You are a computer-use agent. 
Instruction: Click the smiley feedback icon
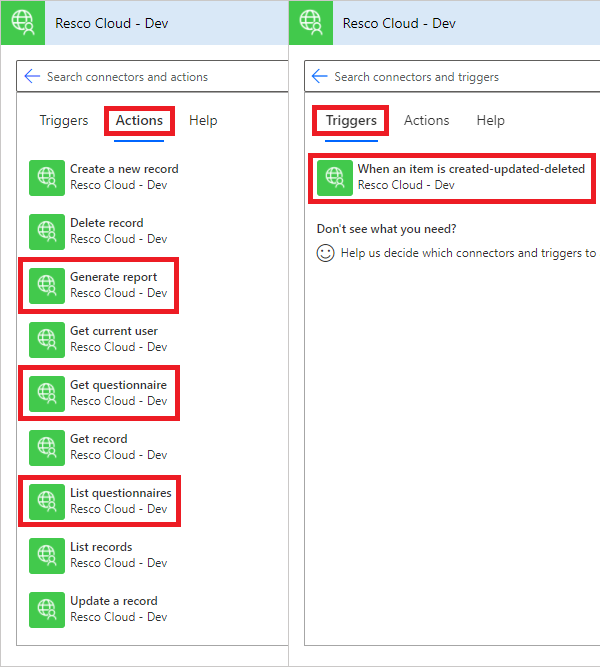click(325, 253)
